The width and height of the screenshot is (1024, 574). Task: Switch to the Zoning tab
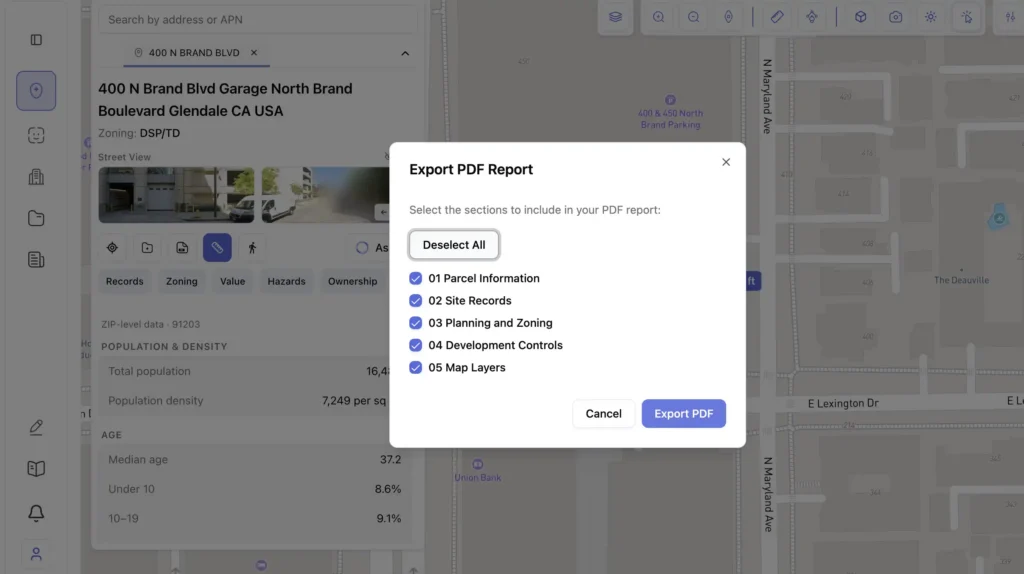181,282
